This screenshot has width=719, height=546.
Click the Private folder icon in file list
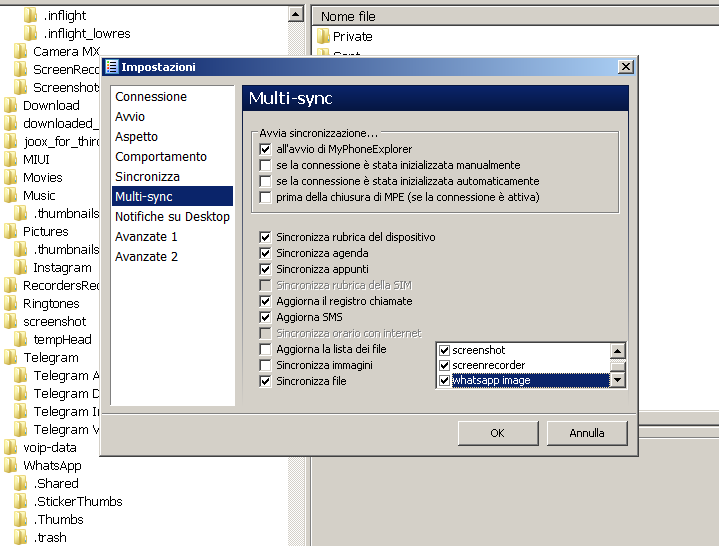point(323,37)
